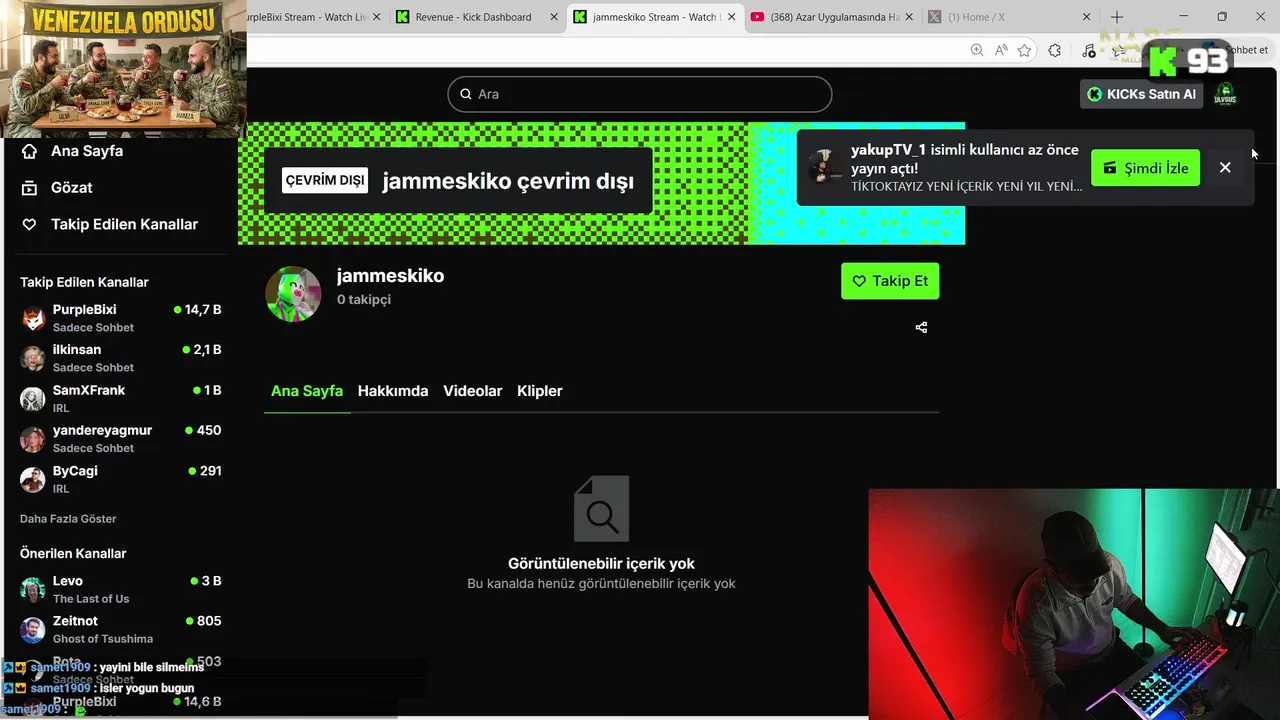This screenshot has width=1280, height=720.
Task: Switch to the Home / X browser tab
Action: 1010,17
